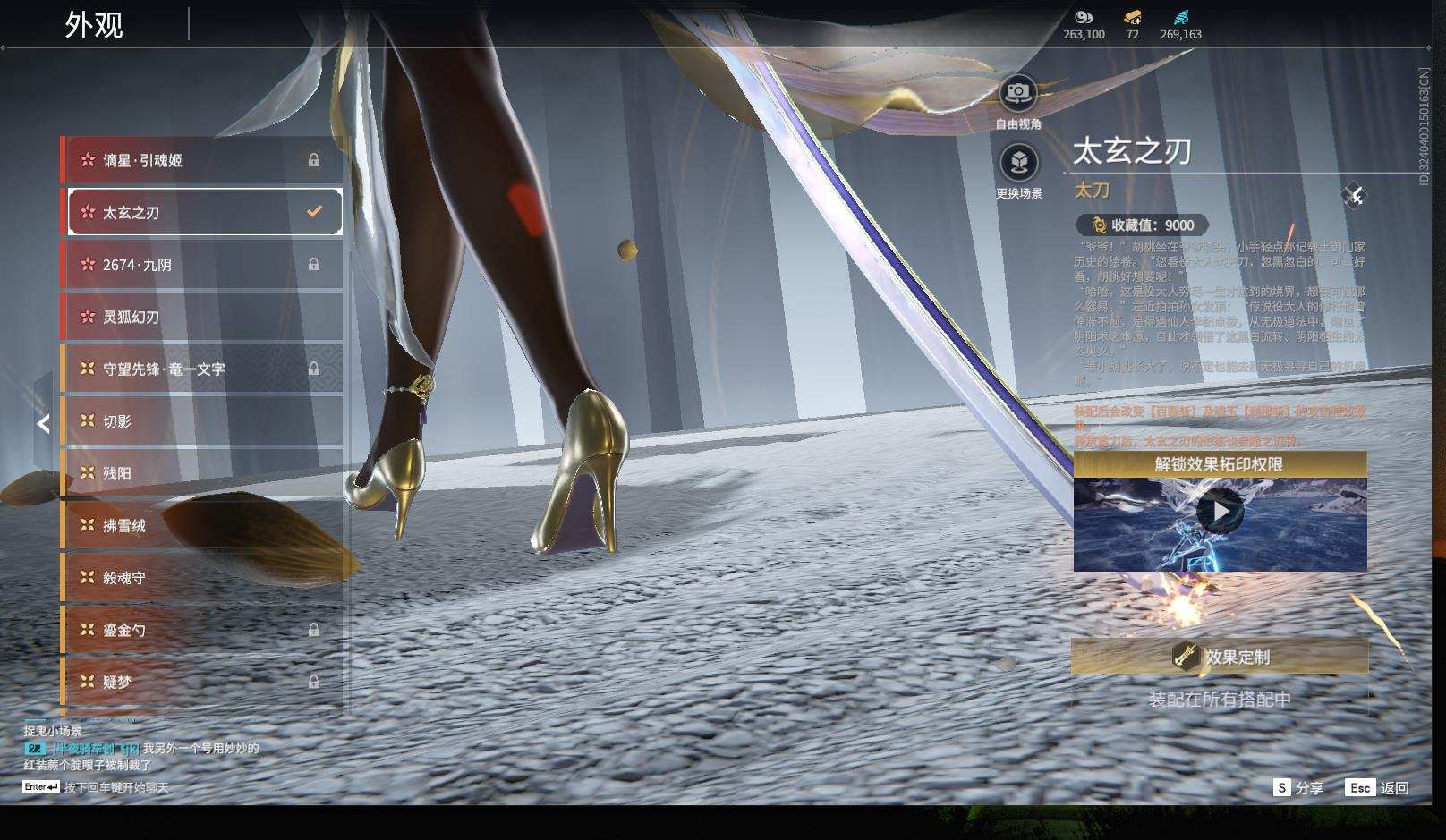Click the lock icon on 摘星·引魂姬
The image size is (1446, 840).
[314, 160]
